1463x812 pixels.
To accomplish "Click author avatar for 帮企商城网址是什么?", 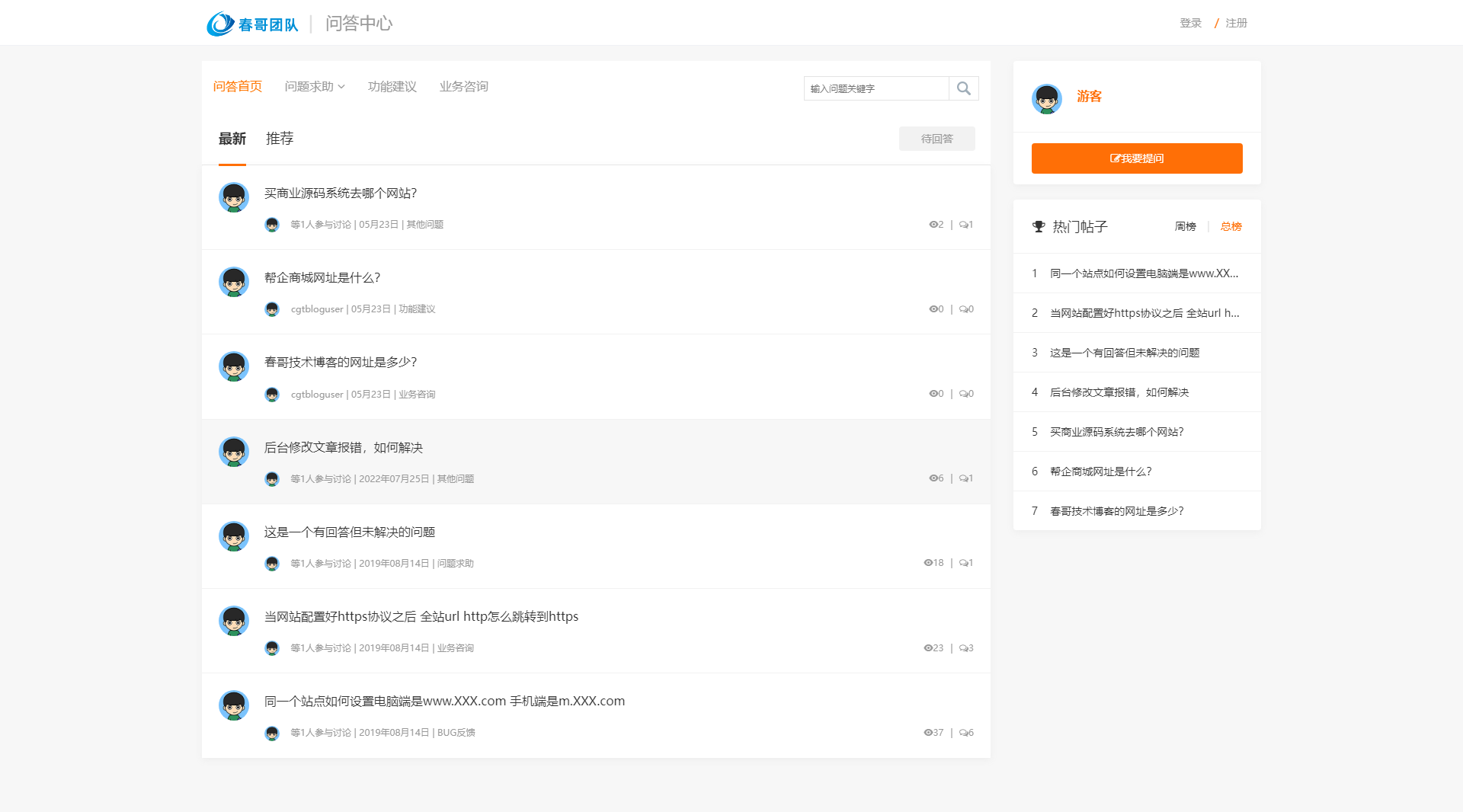I will point(234,282).
